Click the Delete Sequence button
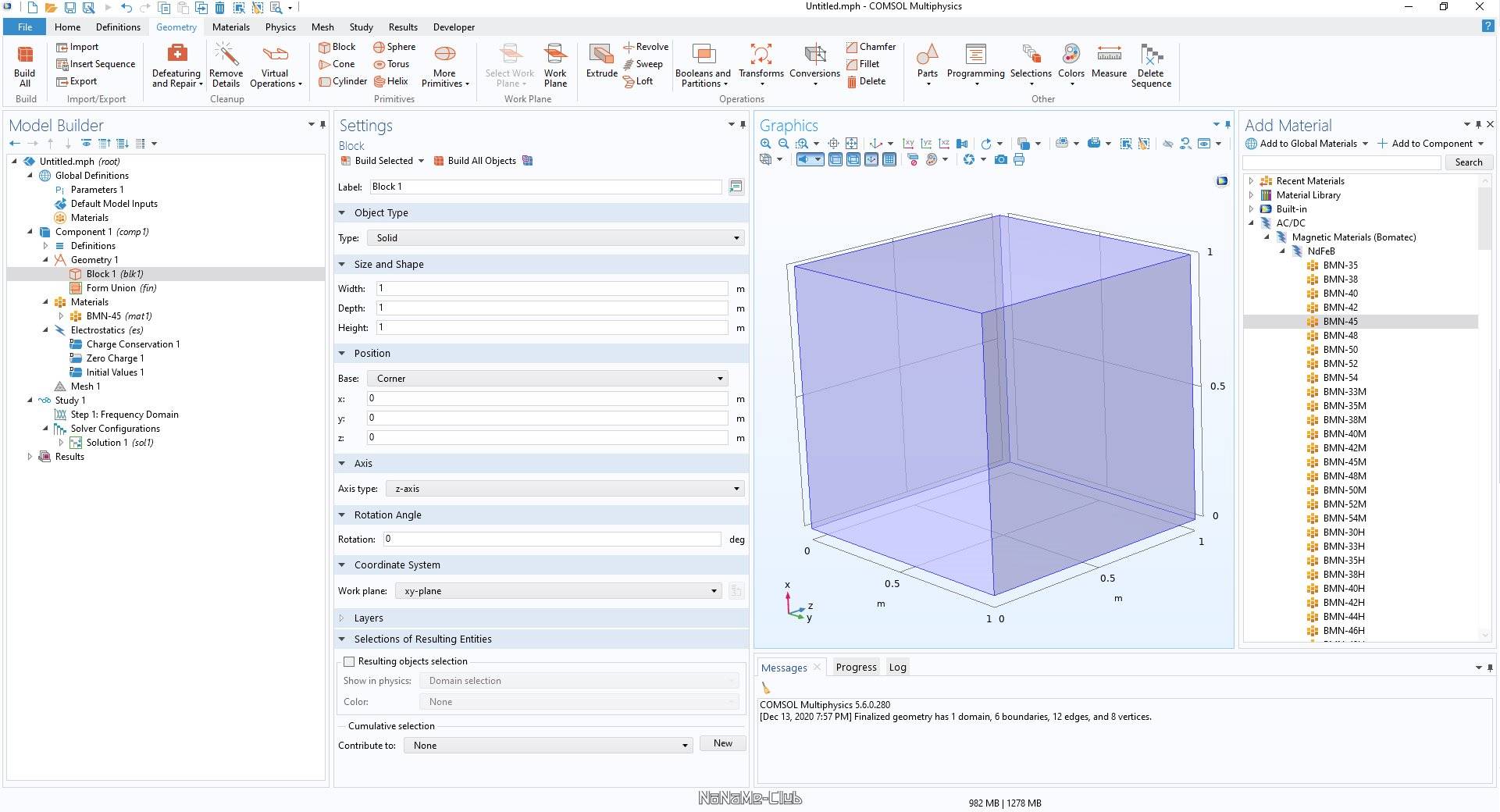This screenshot has width=1500, height=812. (1151, 65)
